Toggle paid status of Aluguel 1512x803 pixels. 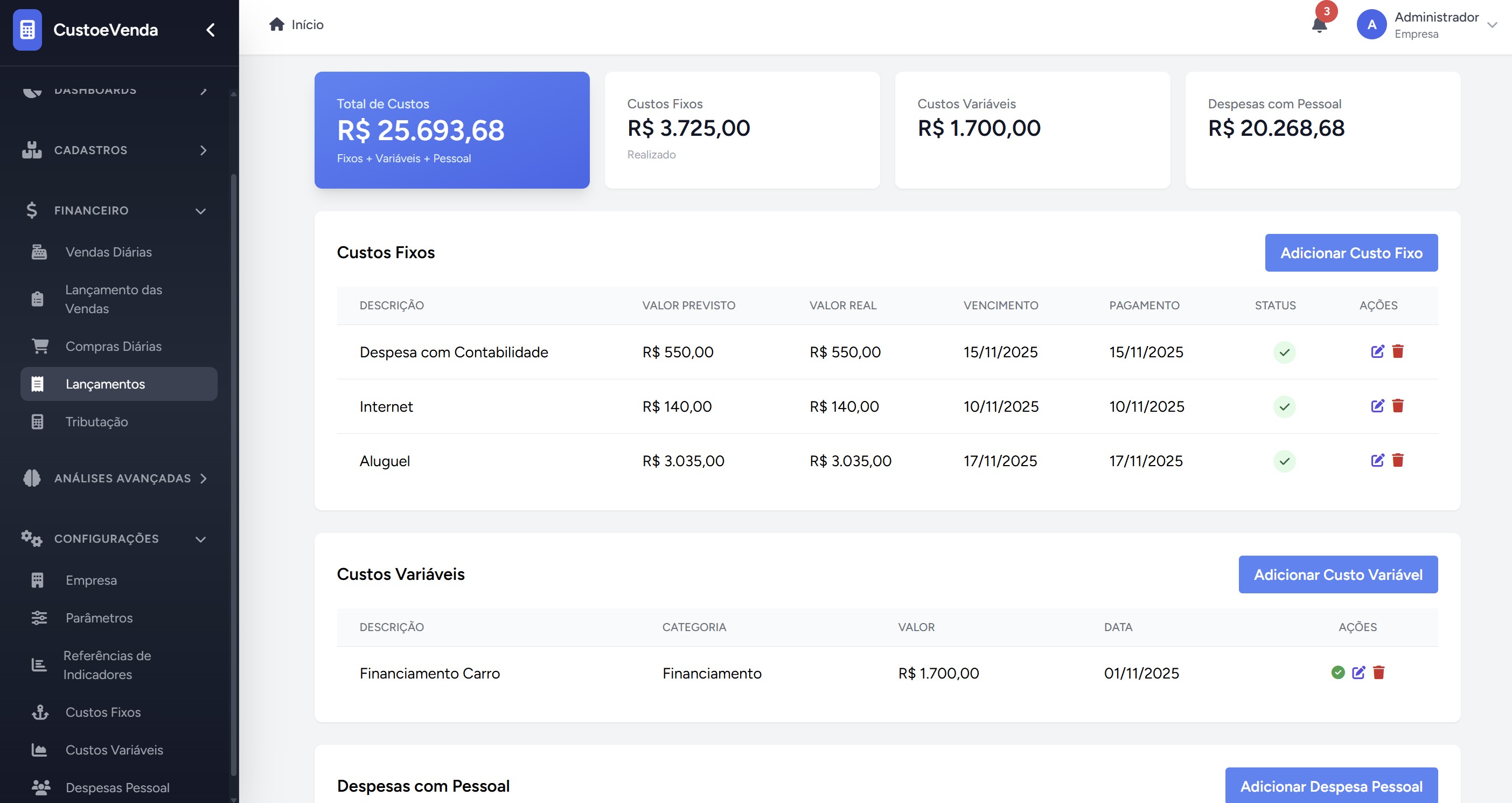click(x=1284, y=461)
